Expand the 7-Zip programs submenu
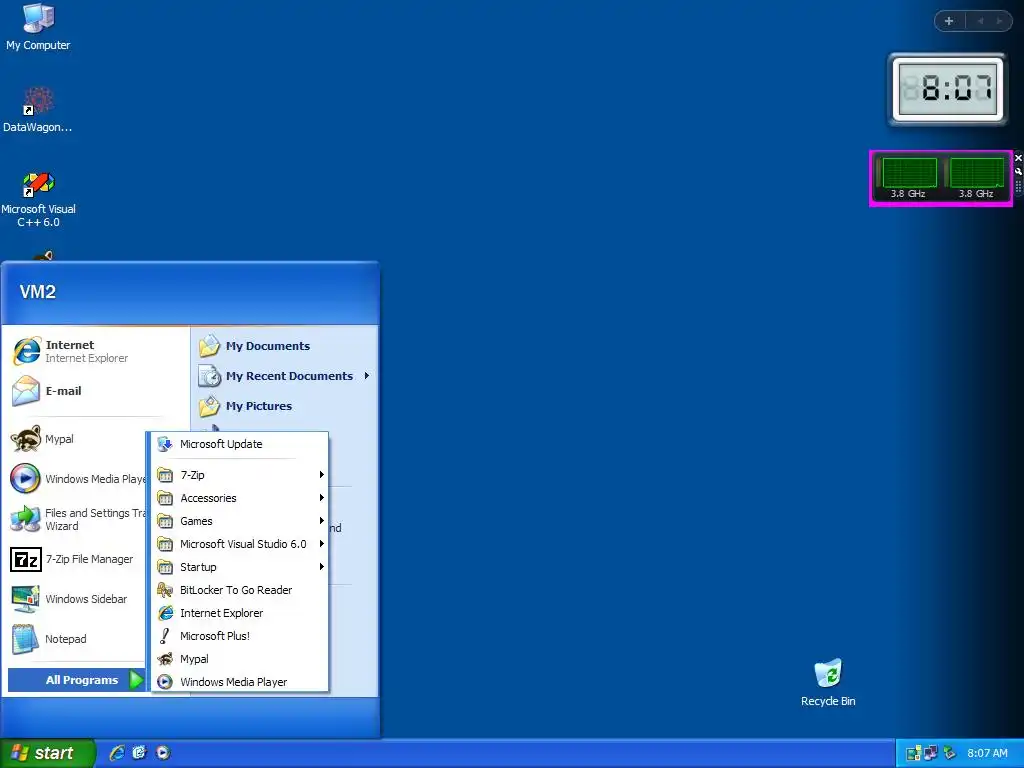This screenshot has width=1024, height=768. [x=240, y=475]
